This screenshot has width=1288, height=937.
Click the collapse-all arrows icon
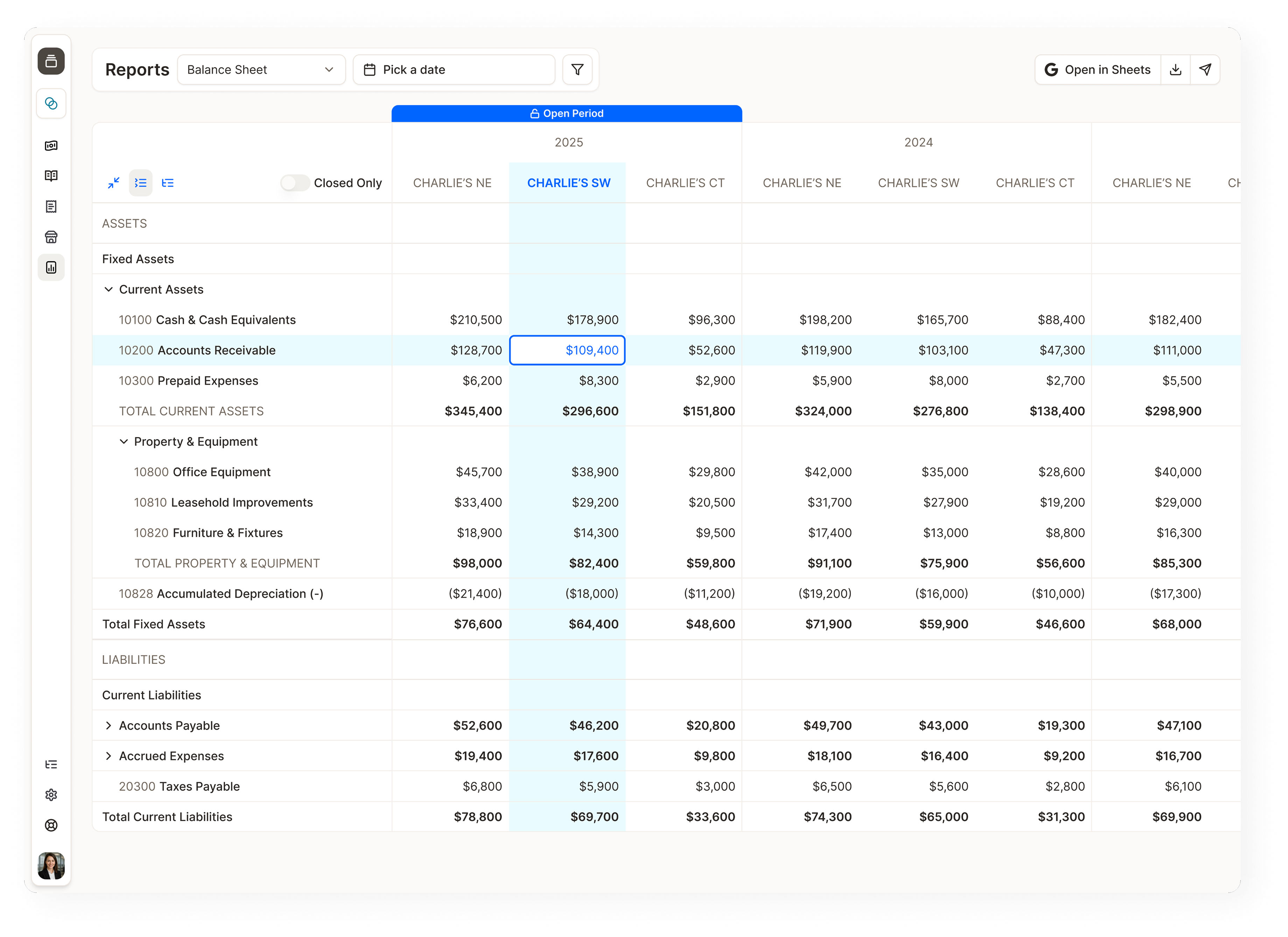pos(114,183)
